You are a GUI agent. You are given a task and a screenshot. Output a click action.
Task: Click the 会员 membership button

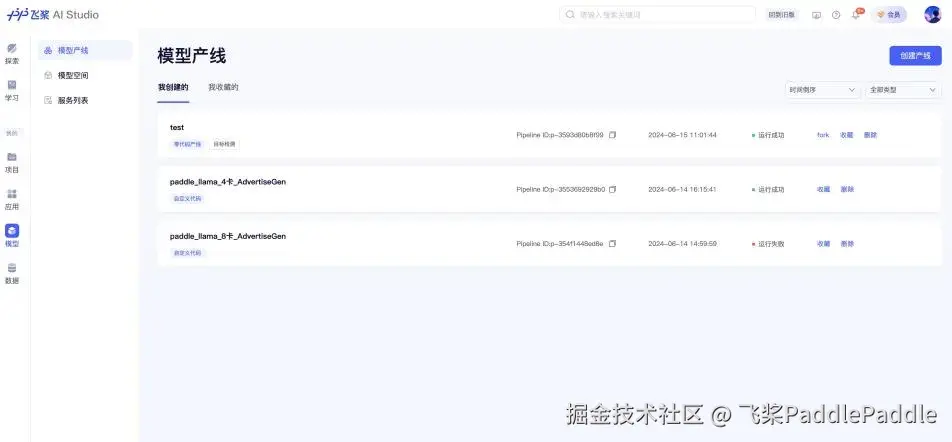tap(889, 15)
